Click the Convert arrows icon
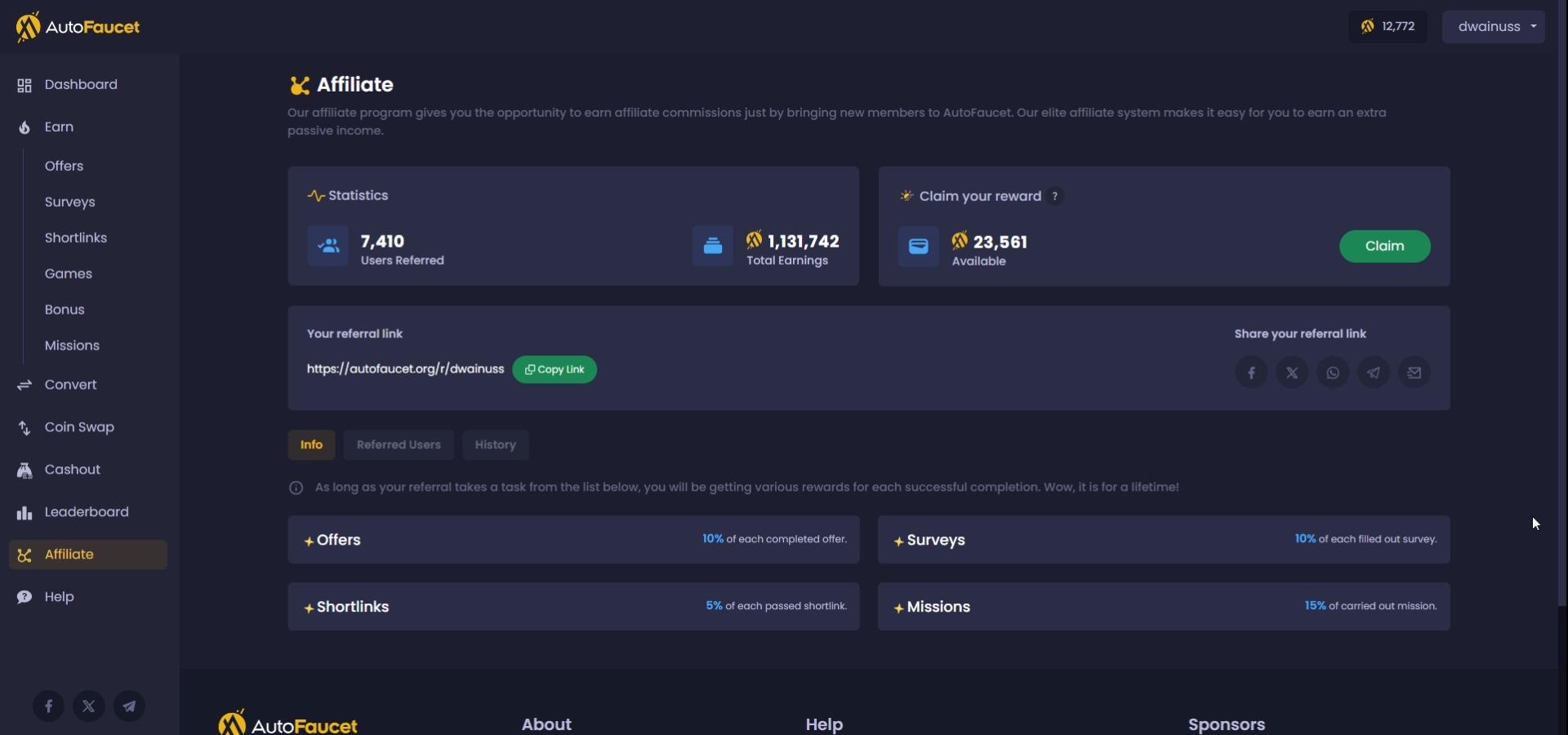Screen dimensions: 1568x735 [24, 385]
